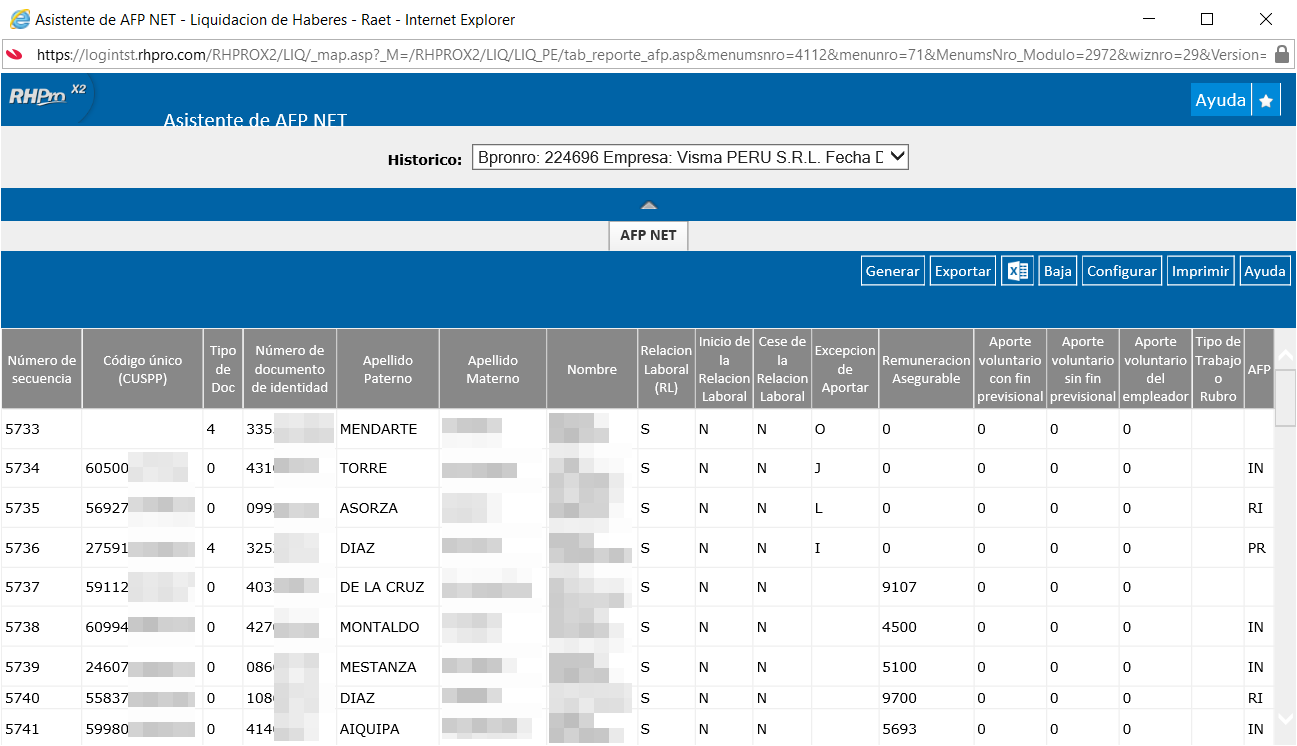
Task: Click the Número de secuencia column header
Action: tap(42, 369)
